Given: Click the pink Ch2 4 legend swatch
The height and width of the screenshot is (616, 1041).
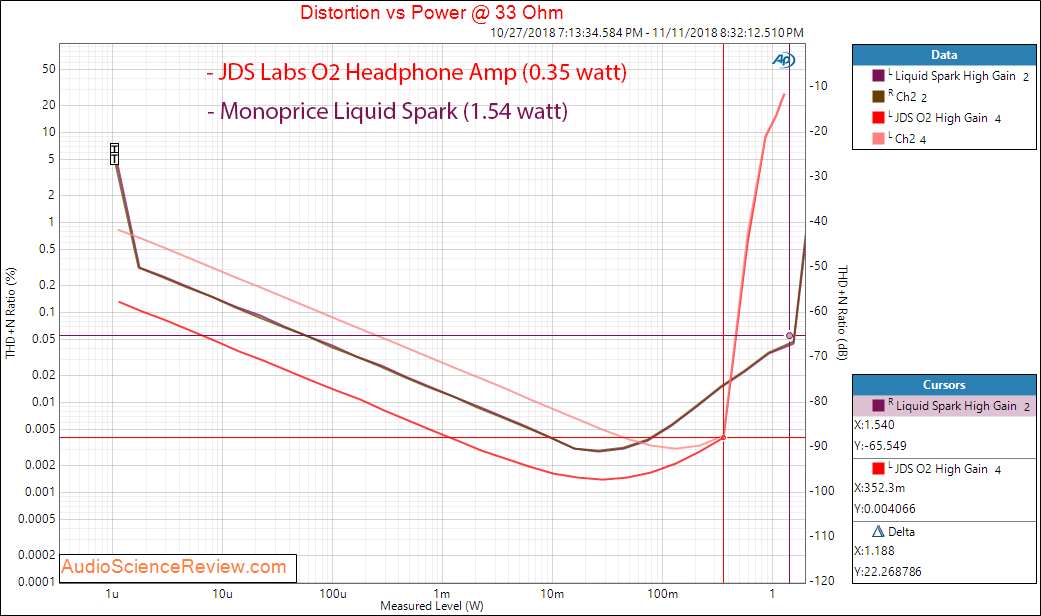Looking at the screenshot, I should [x=878, y=138].
